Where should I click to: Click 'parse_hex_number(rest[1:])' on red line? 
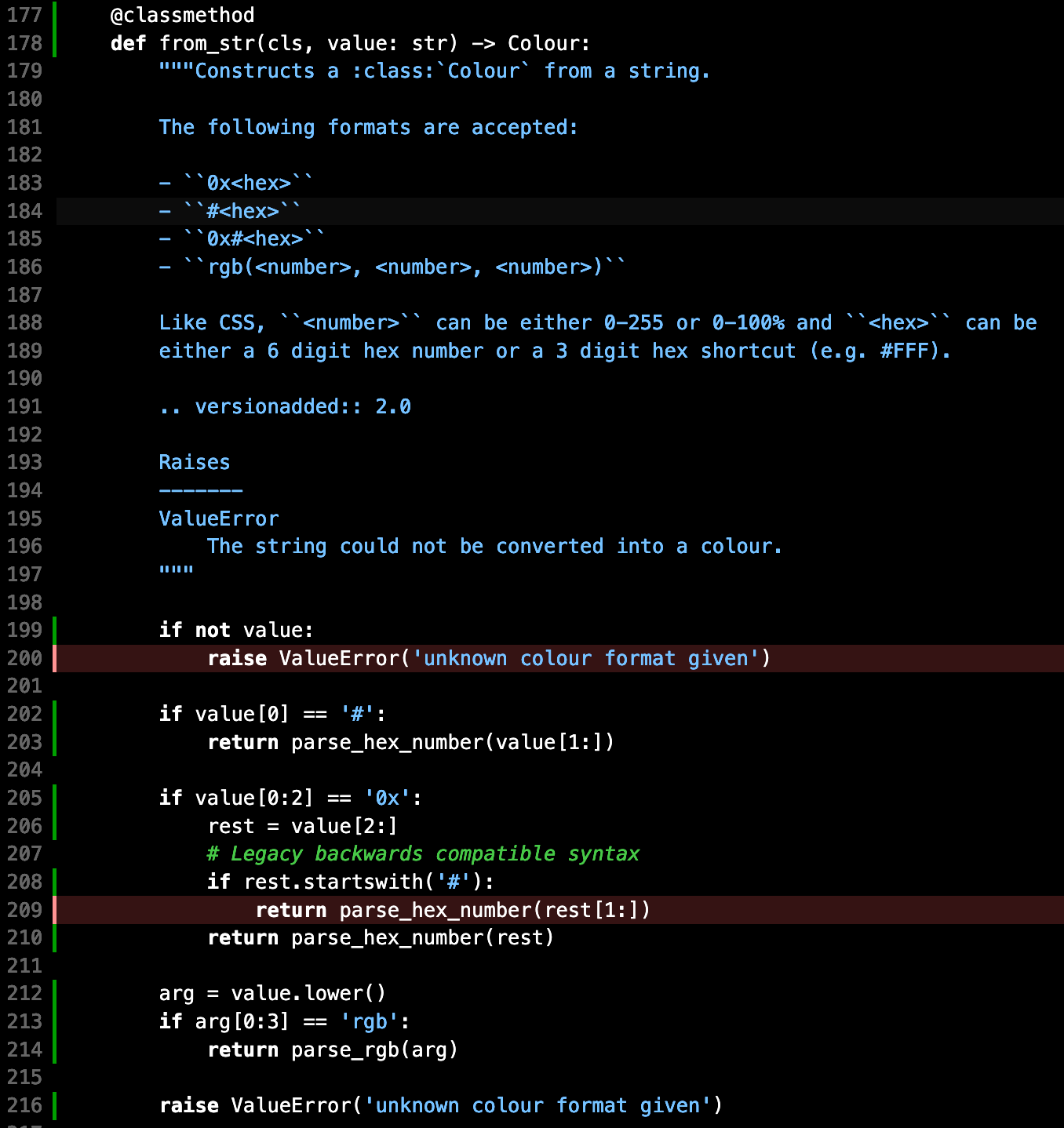pyautogui.click(x=495, y=910)
